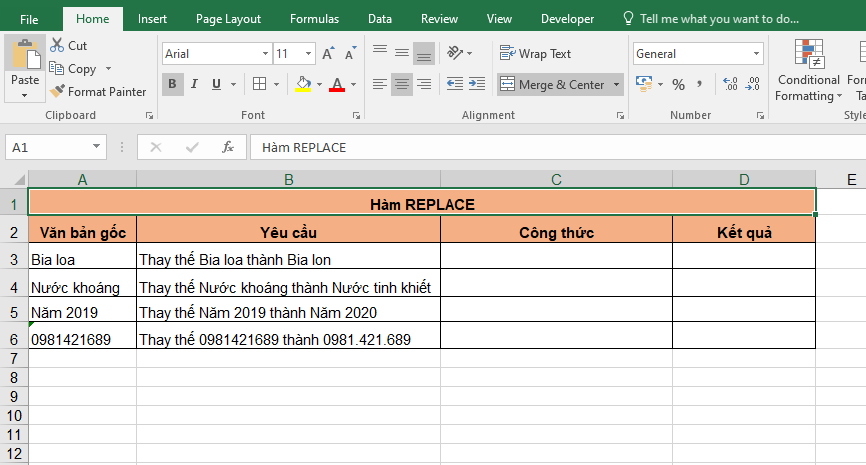Click the Cut scissors icon

point(57,46)
